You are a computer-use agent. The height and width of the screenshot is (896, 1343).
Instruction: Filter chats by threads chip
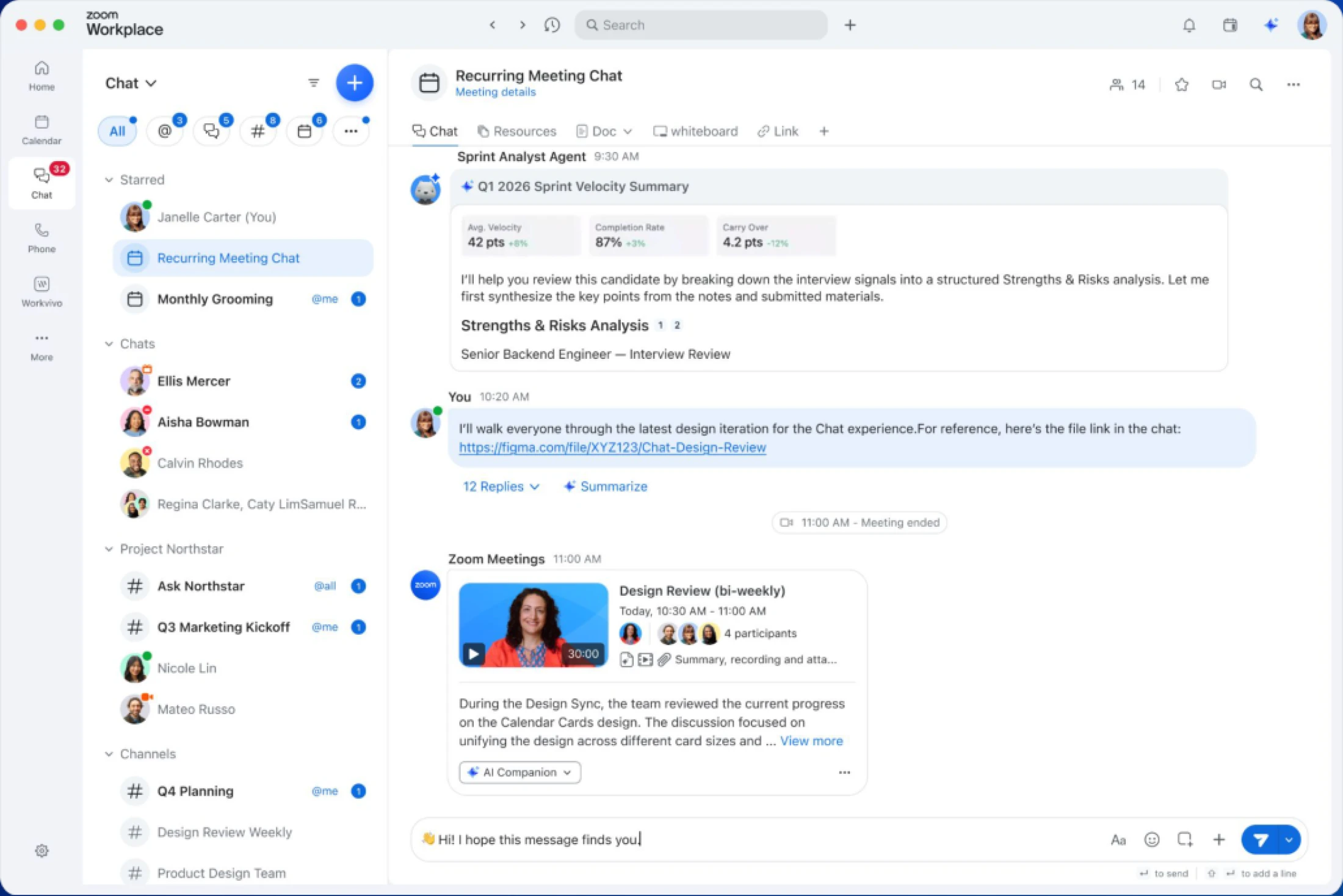point(211,131)
